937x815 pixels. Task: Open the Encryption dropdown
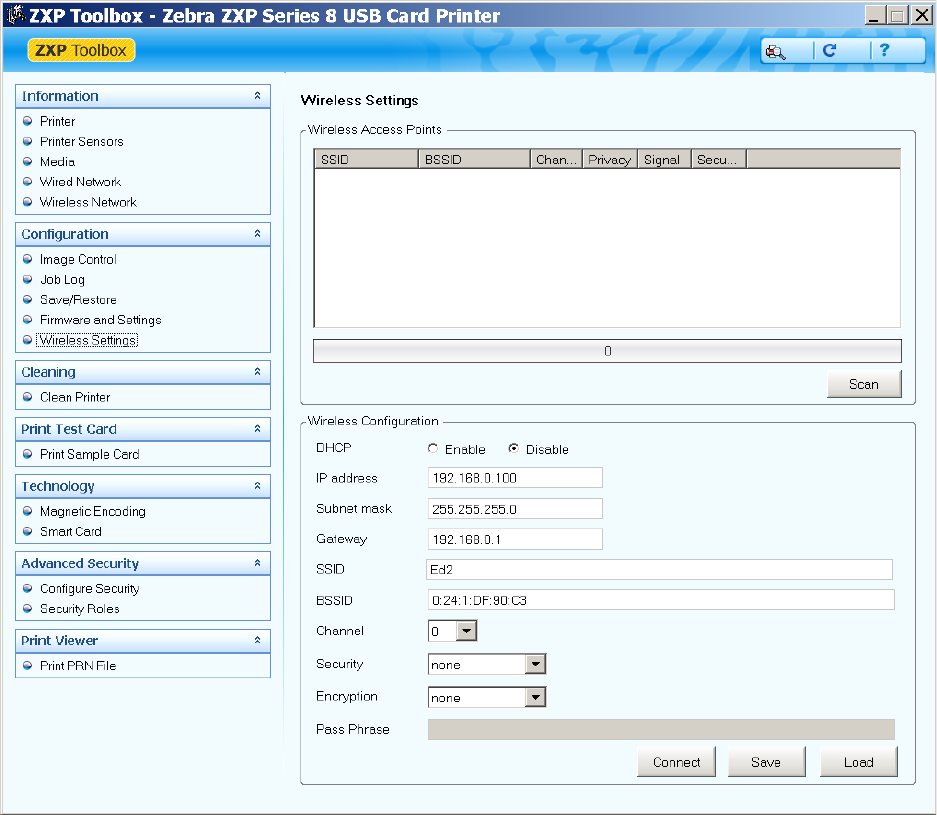(535, 697)
